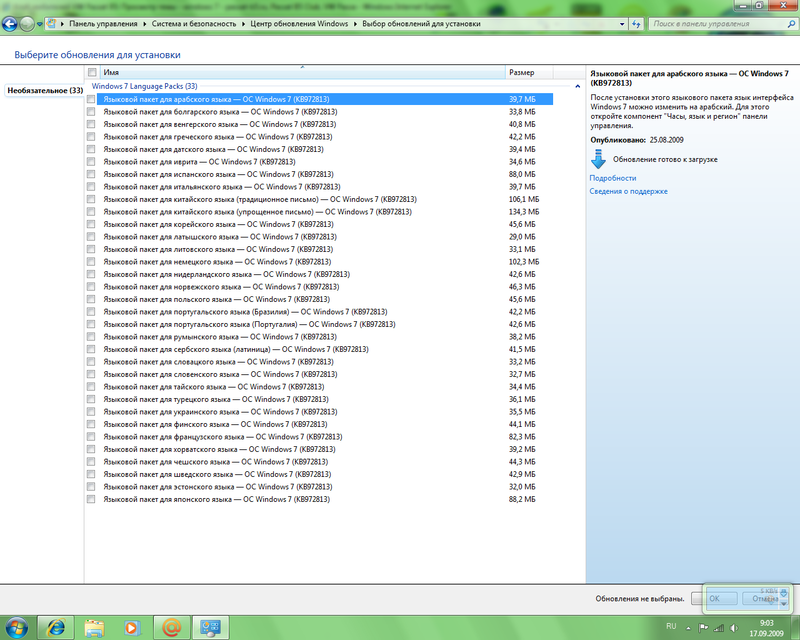Click the search magnifier icon
The height and width of the screenshot is (640, 800).
coord(791,23)
